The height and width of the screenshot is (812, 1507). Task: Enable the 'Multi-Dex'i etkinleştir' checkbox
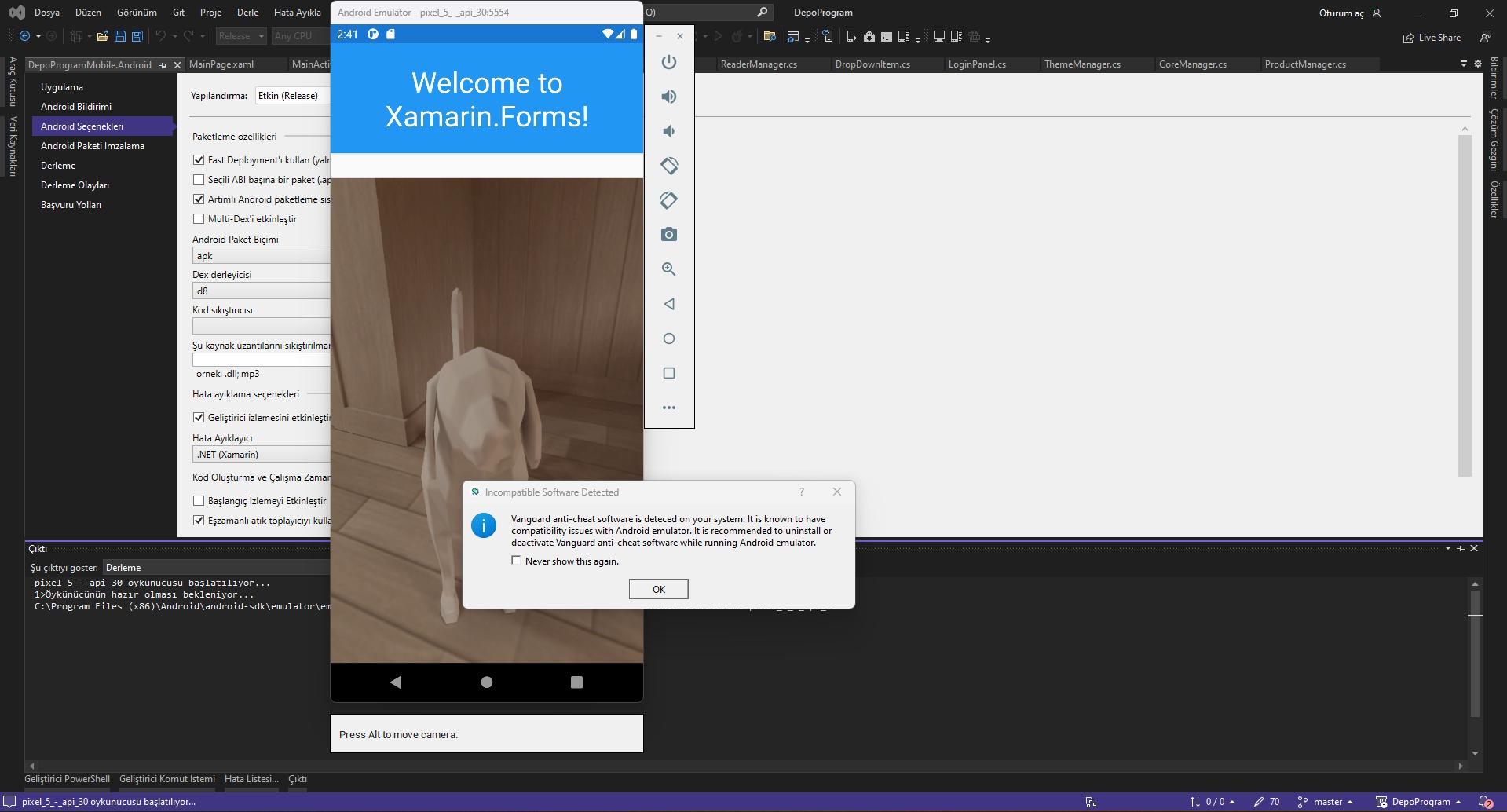click(199, 219)
